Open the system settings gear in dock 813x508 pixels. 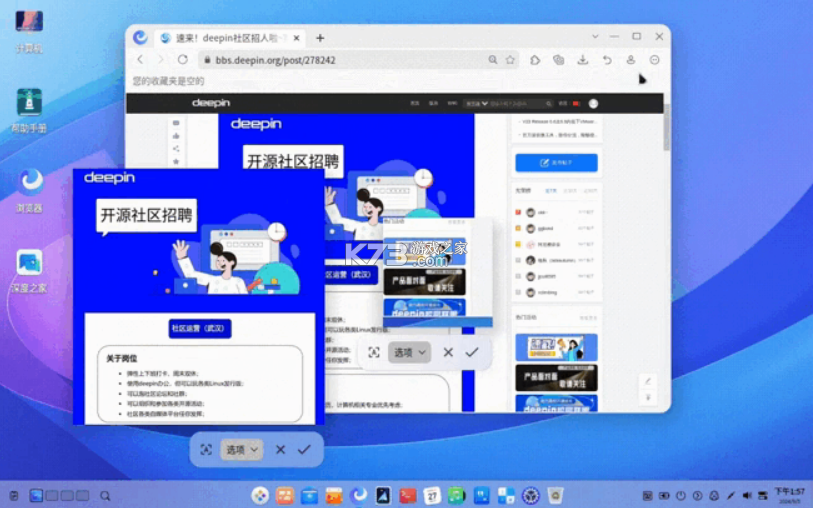(x=530, y=496)
